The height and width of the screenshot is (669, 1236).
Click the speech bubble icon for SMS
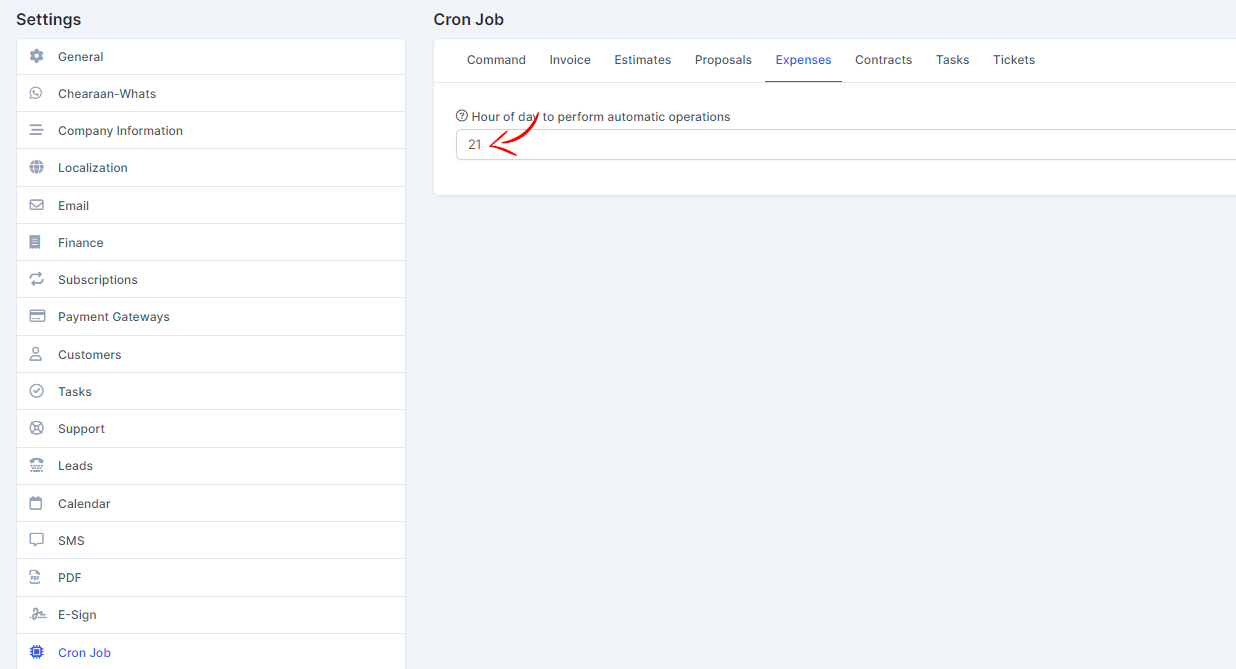click(x=37, y=540)
